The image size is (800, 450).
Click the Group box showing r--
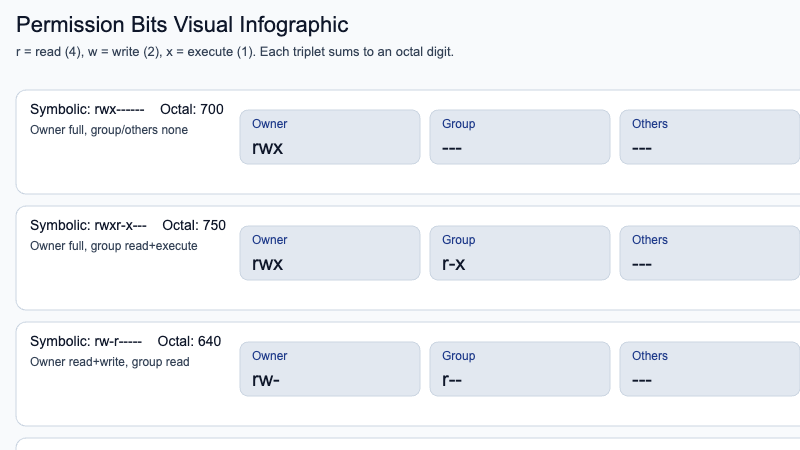pyautogui.click(x=519, y=369)
